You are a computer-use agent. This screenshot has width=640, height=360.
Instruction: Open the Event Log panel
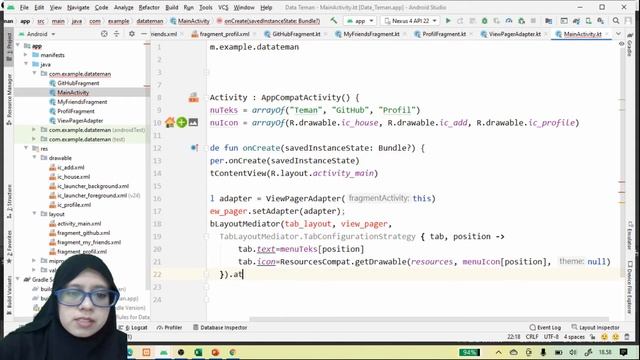(x=545, y=327)
